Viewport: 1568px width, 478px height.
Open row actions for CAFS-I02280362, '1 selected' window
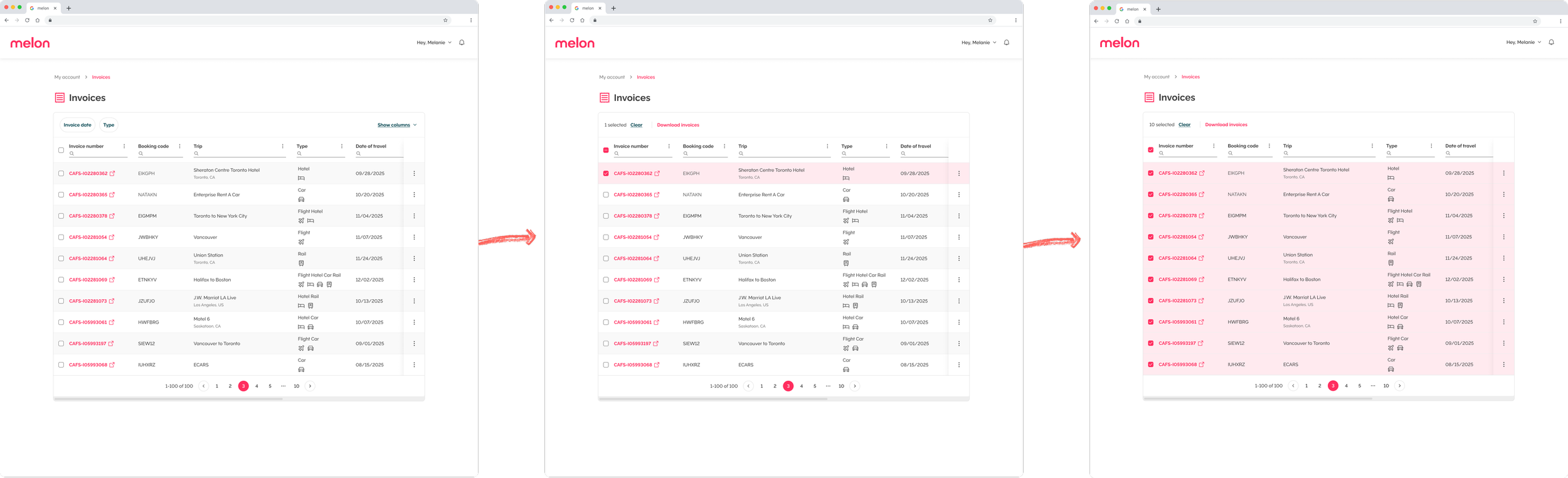click(x=959, y=173)
